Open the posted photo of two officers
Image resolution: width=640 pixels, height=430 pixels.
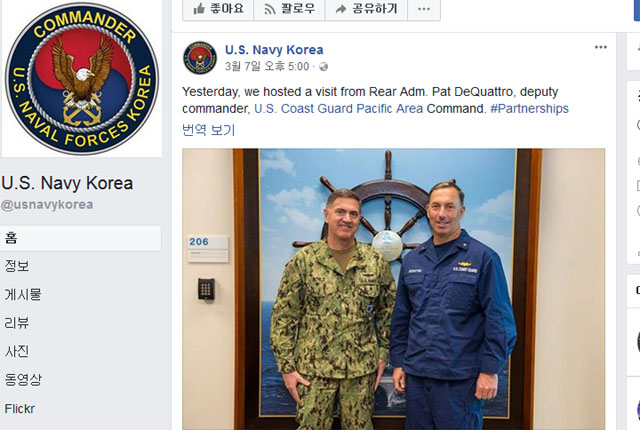click(x=393, y=289)
